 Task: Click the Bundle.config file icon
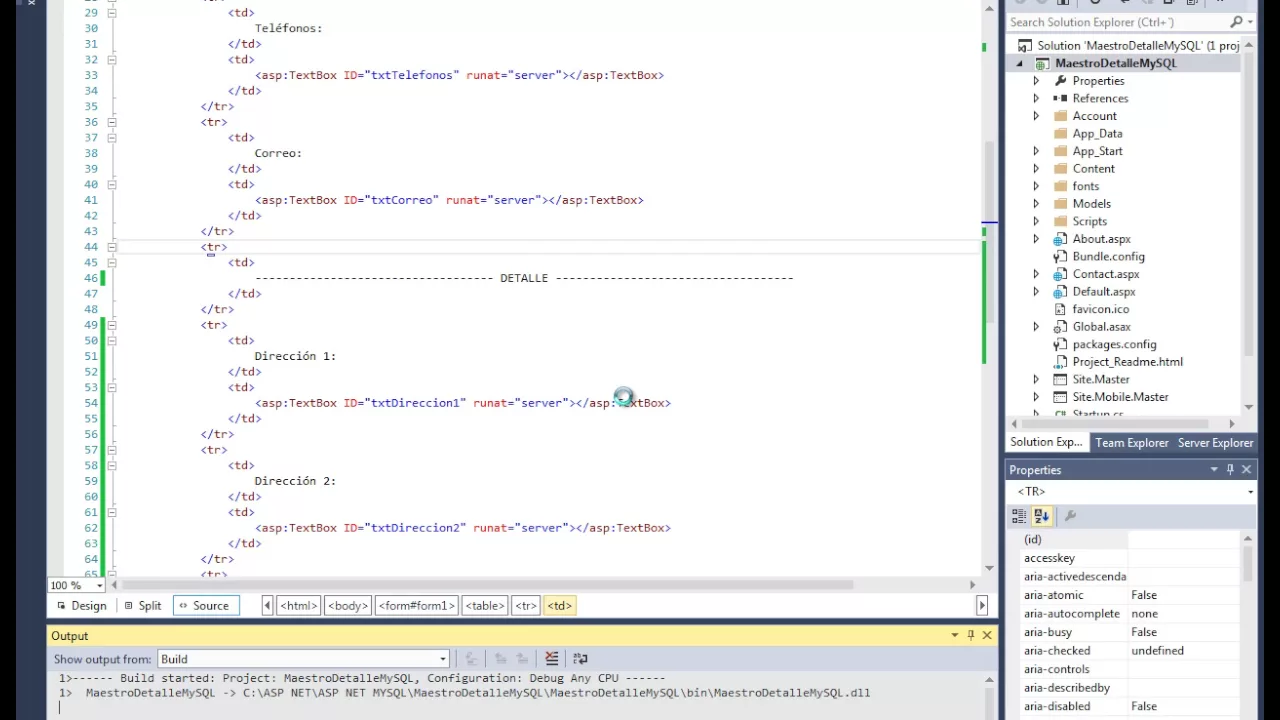tap(1060, 256)
